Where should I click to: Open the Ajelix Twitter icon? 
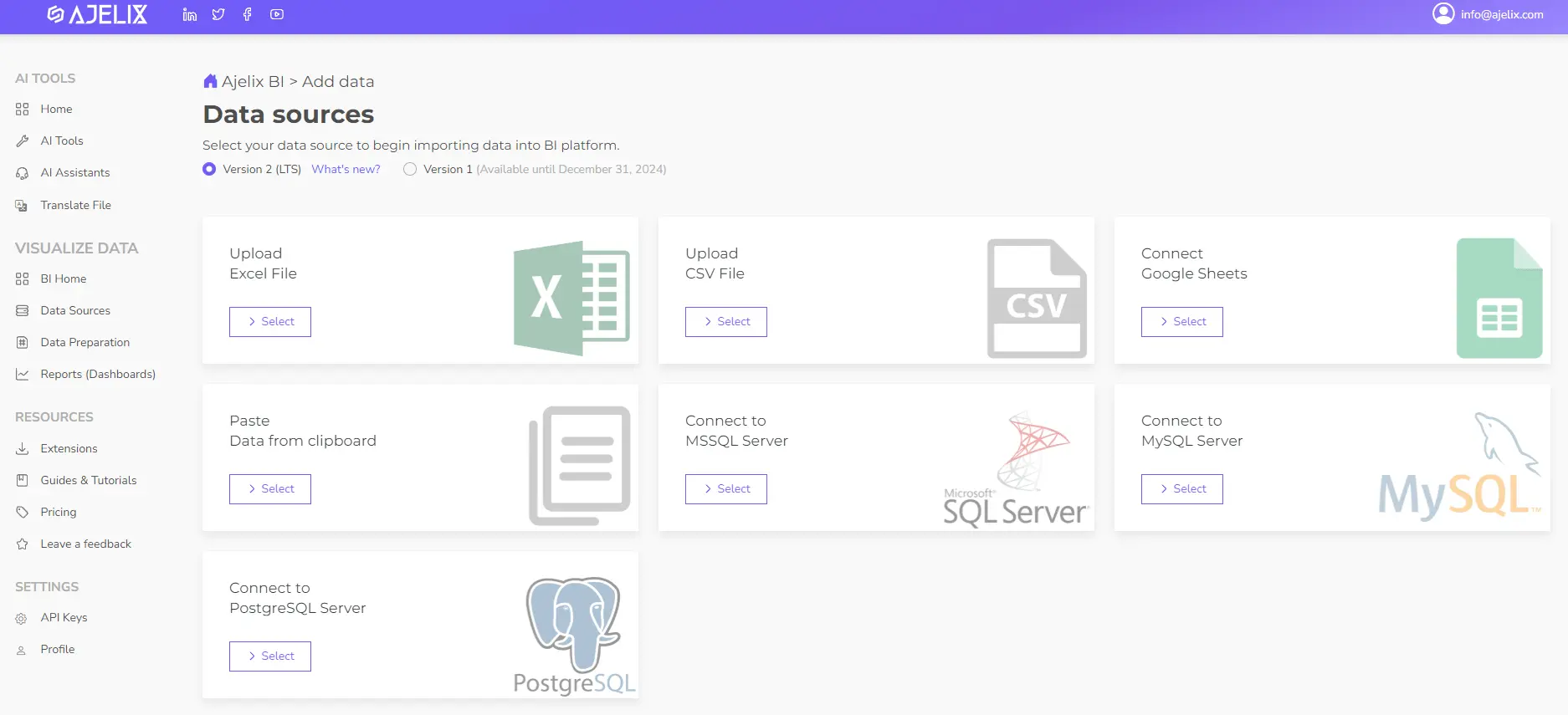(218, 14)
